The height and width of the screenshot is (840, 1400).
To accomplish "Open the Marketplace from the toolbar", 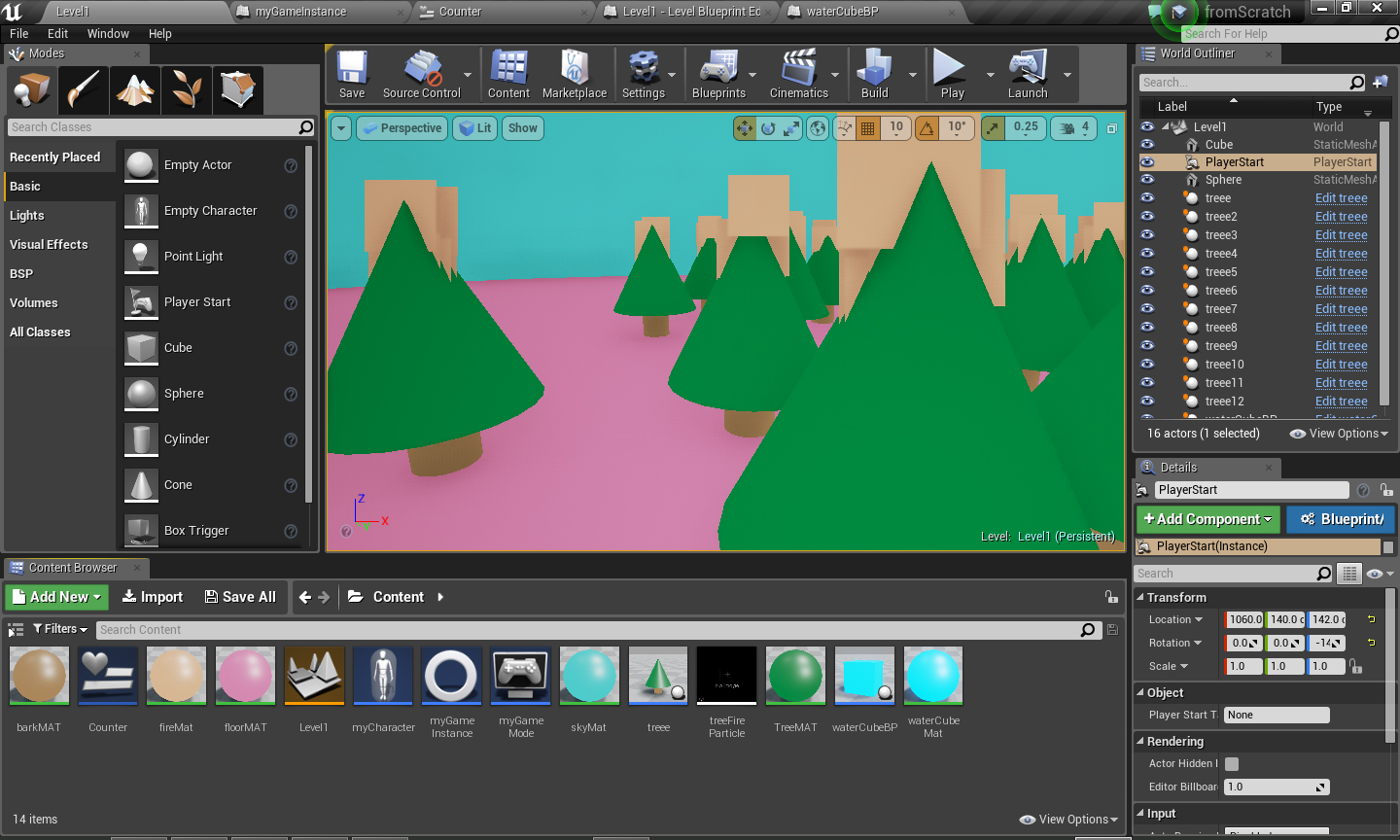I will click(574, 74).
